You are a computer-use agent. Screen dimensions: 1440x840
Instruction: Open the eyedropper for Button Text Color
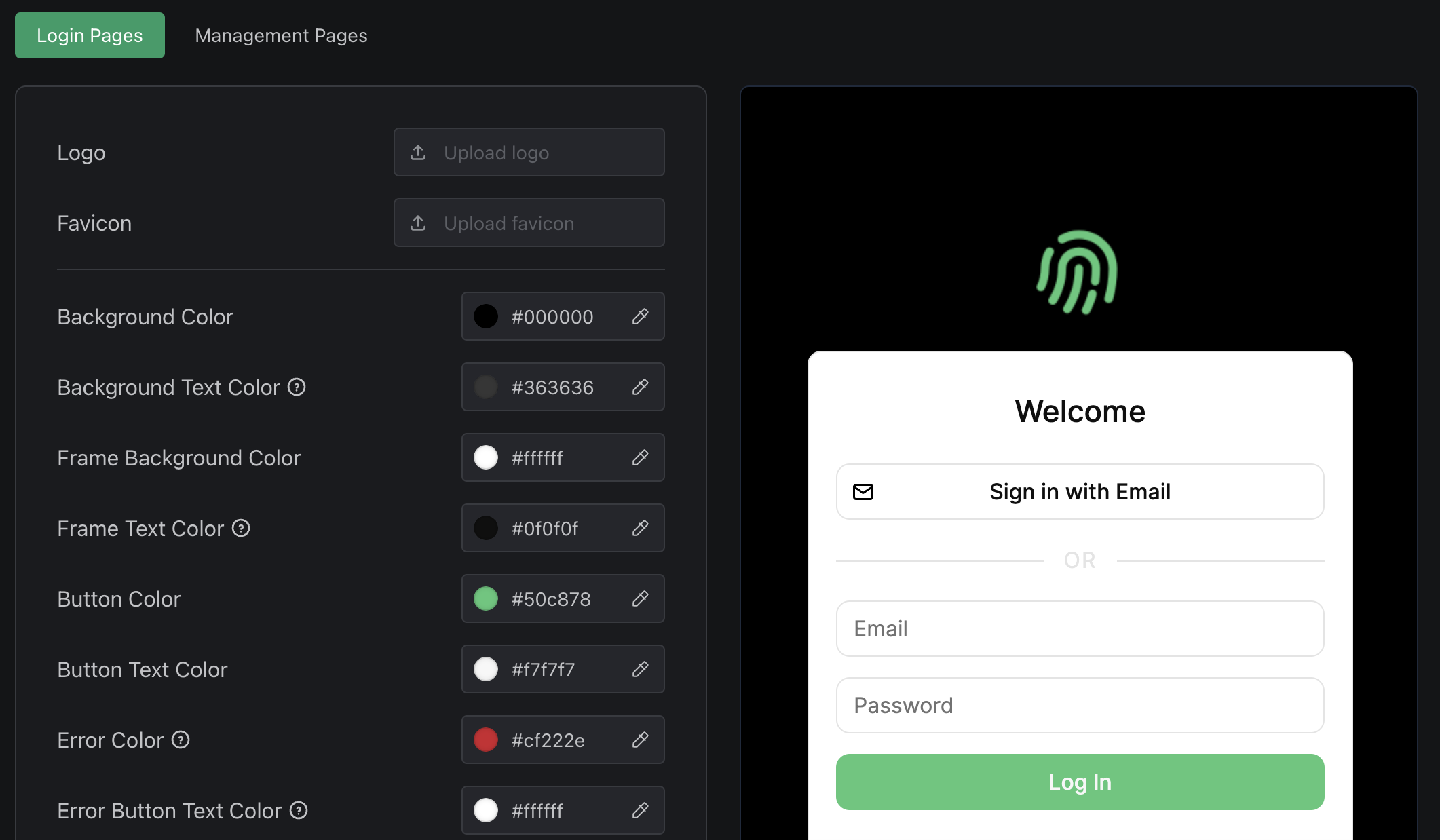click(640, 669)
